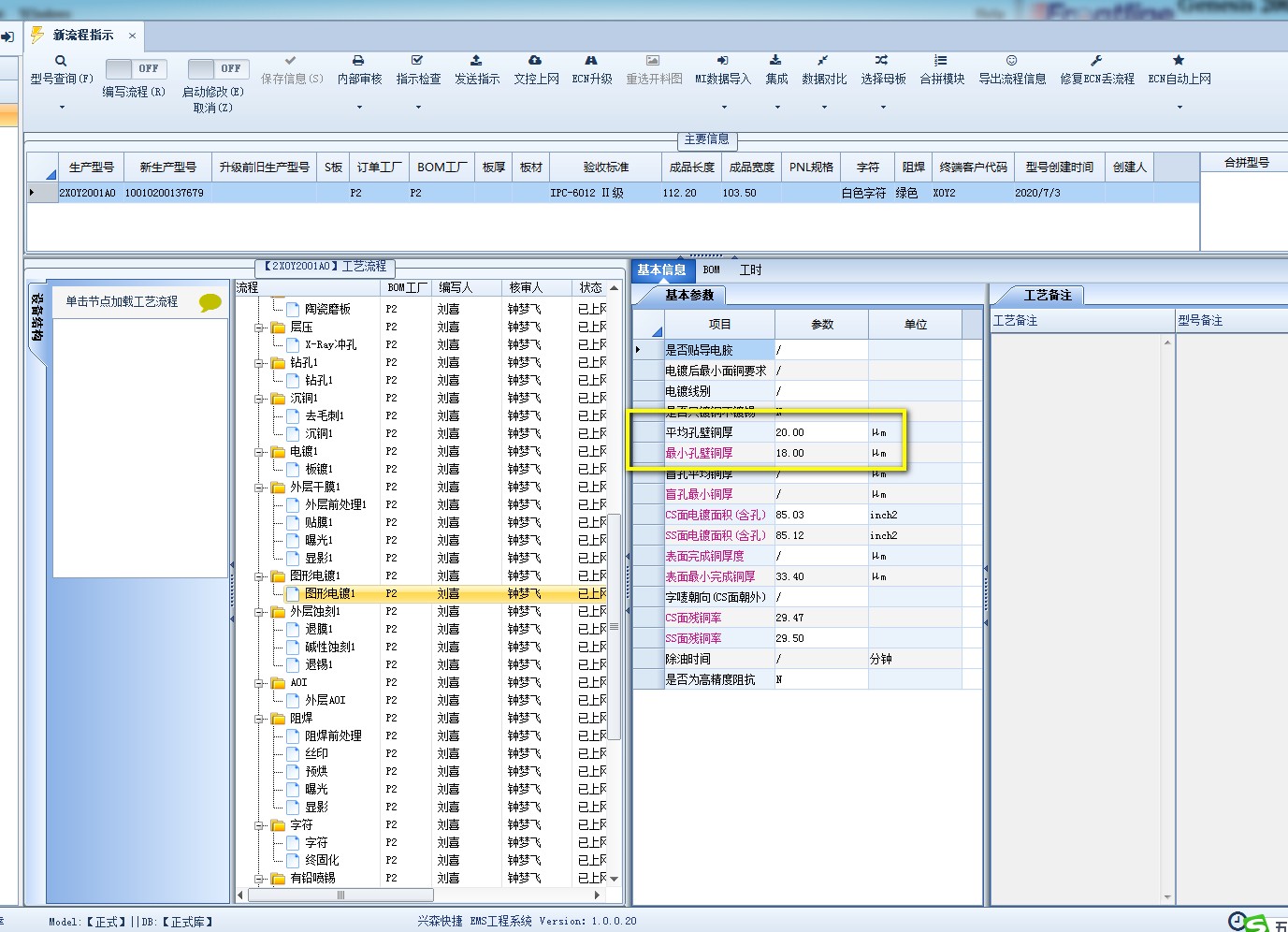Click 单击节点加载工艺流程 label

pos(122,301)
